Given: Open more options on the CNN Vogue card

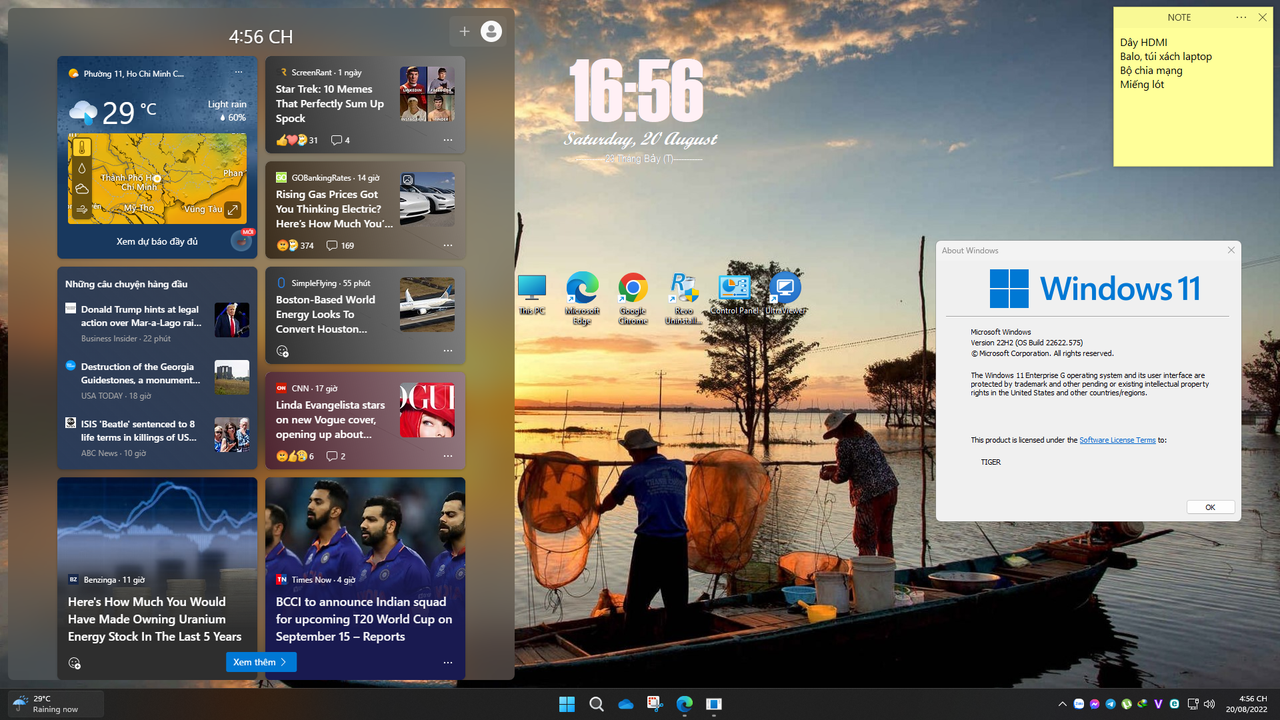Looking at the screenshot, I should [x=448, y=456].
